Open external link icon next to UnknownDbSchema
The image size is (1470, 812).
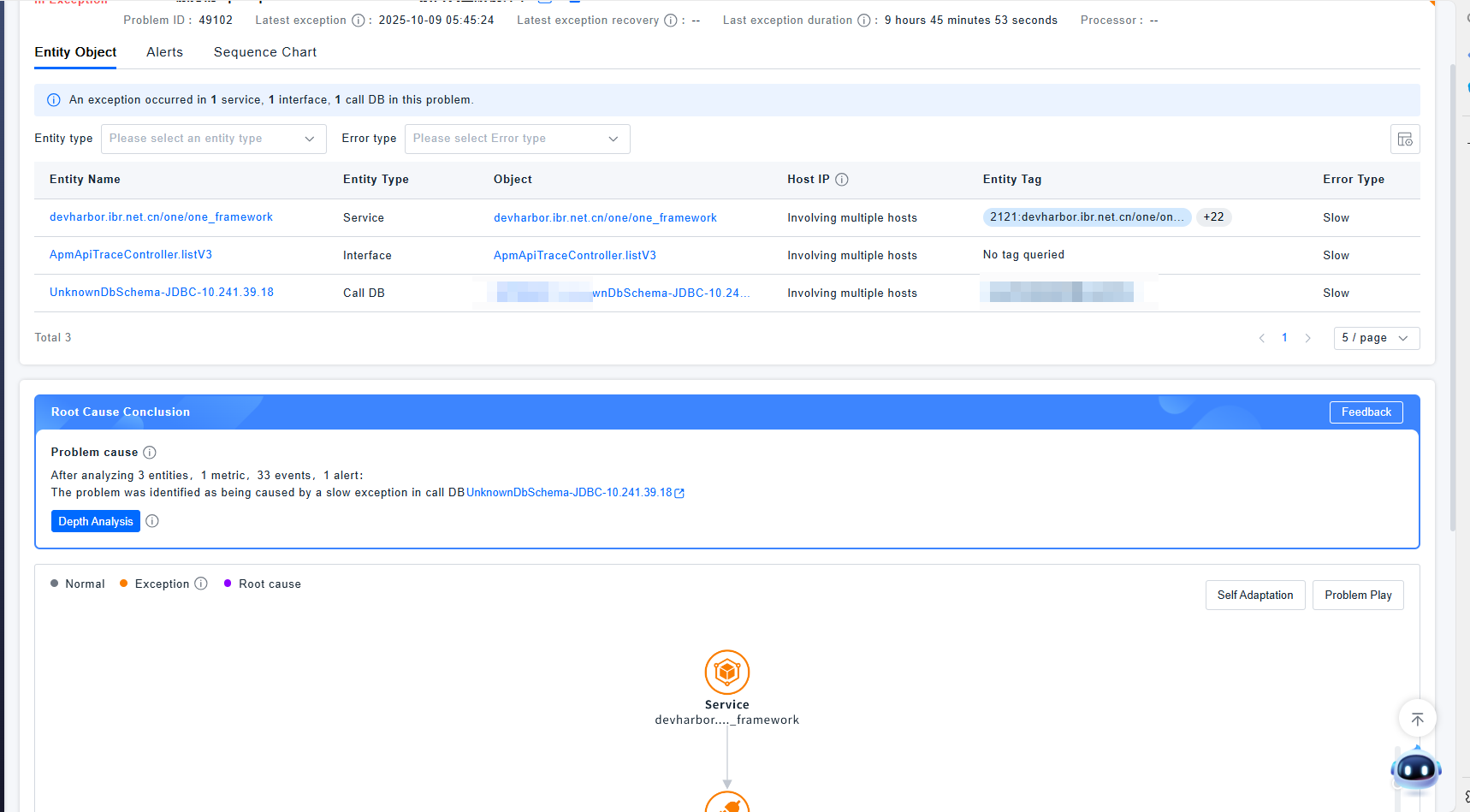point(679,494)
